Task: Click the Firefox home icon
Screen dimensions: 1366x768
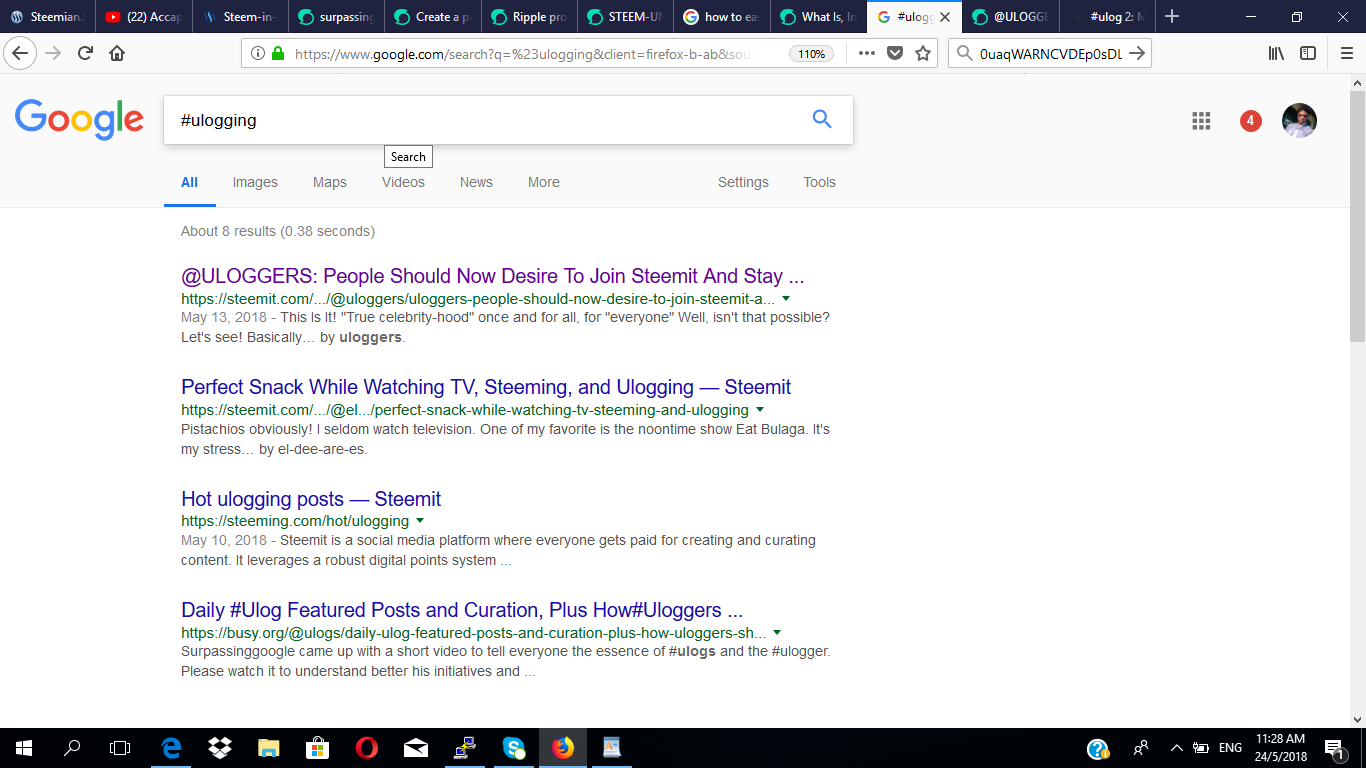Action: 117,53
